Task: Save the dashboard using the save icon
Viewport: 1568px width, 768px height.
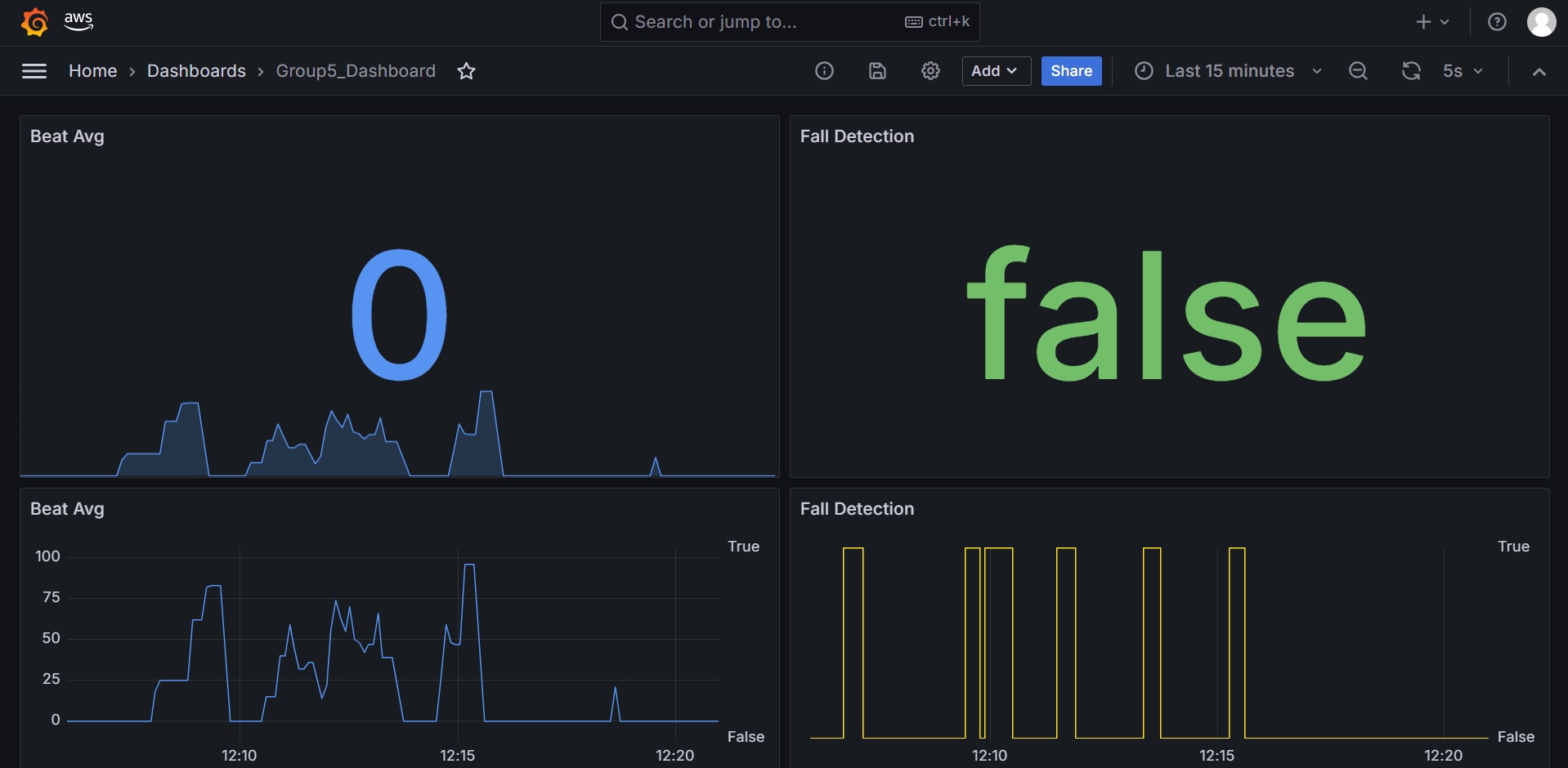Action: coord(877,71)
